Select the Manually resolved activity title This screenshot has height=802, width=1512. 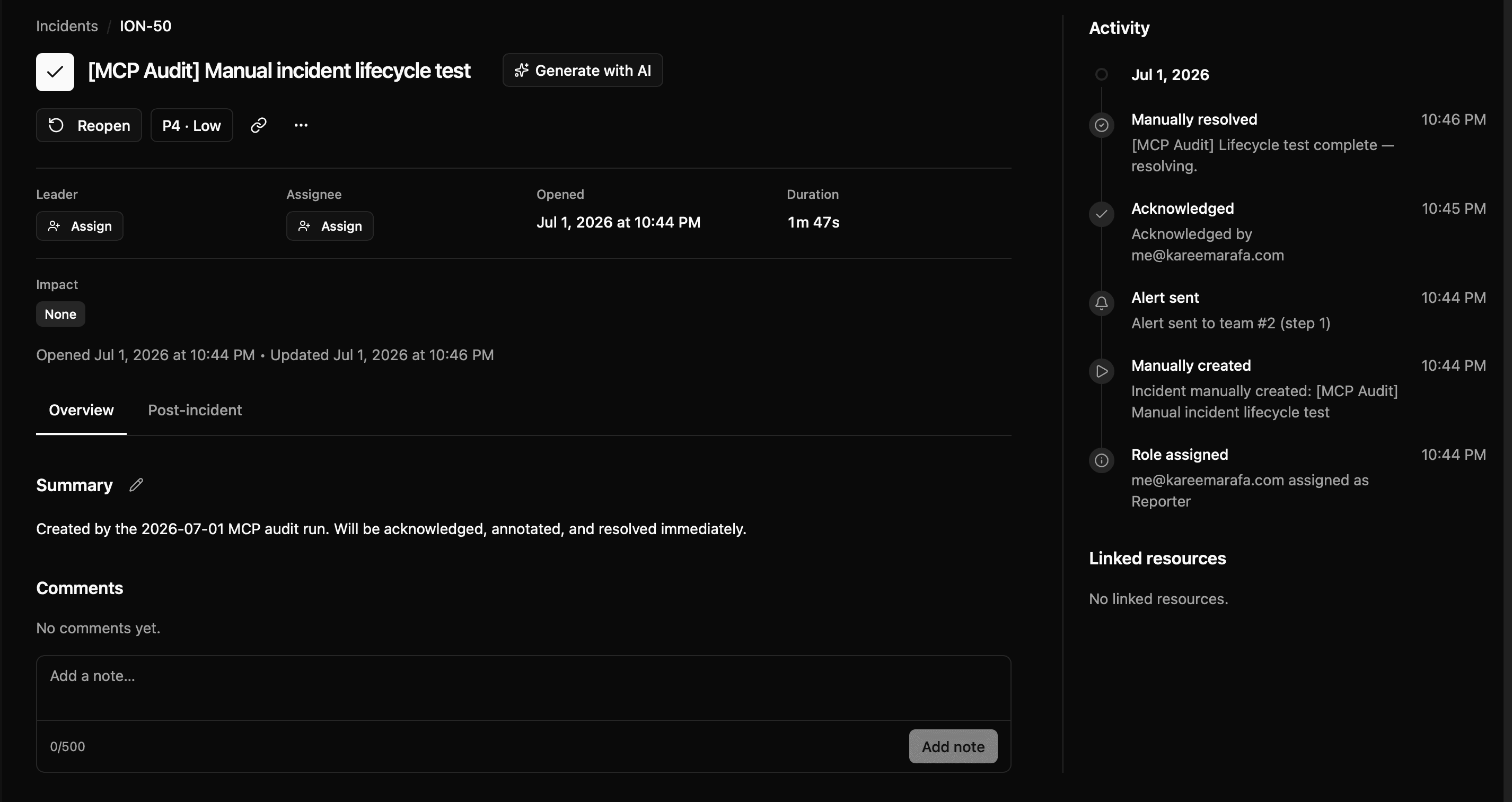[1194, 119]
